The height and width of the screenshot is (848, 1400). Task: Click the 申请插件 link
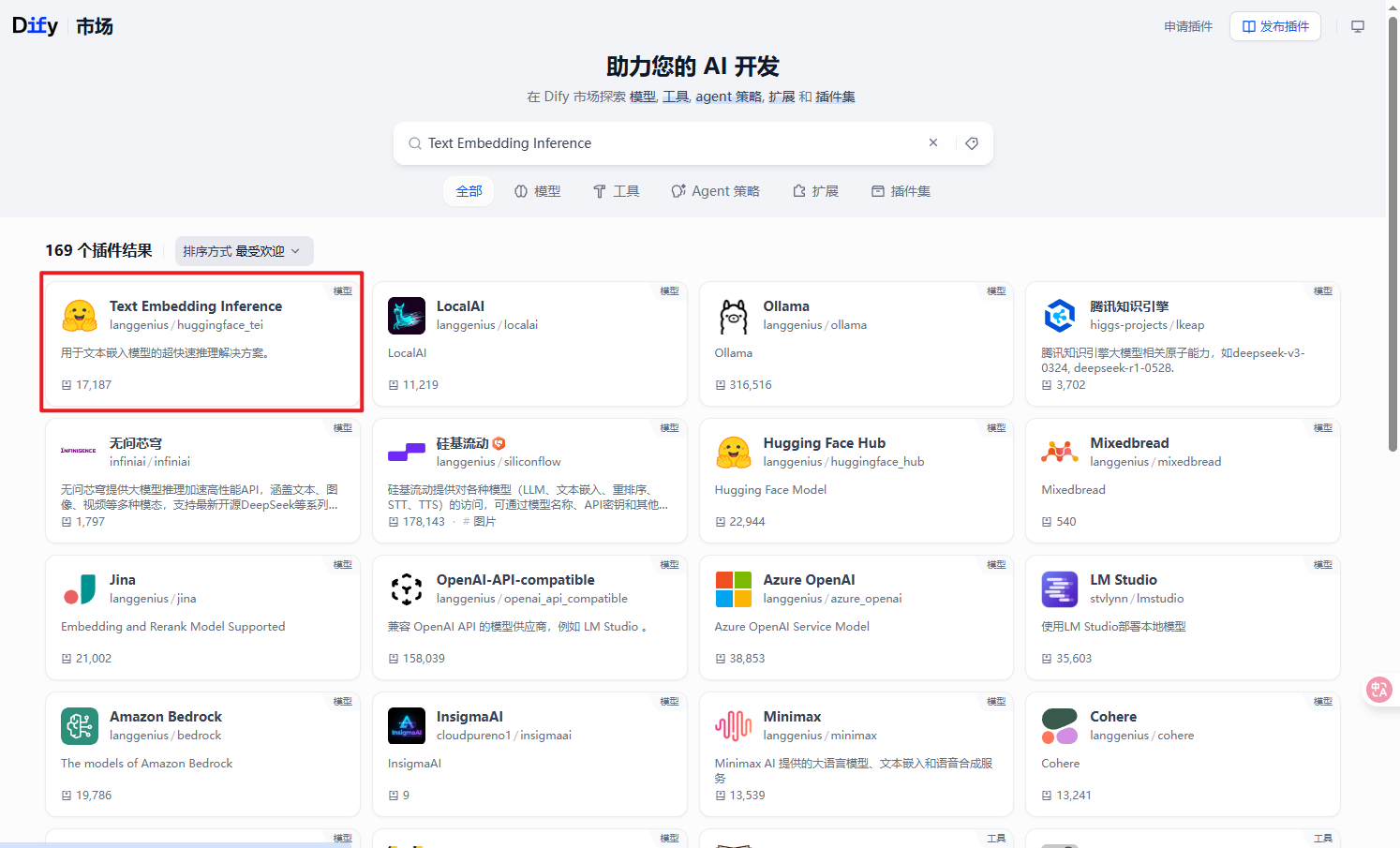pyautogui.click(x=1188, y=26)
